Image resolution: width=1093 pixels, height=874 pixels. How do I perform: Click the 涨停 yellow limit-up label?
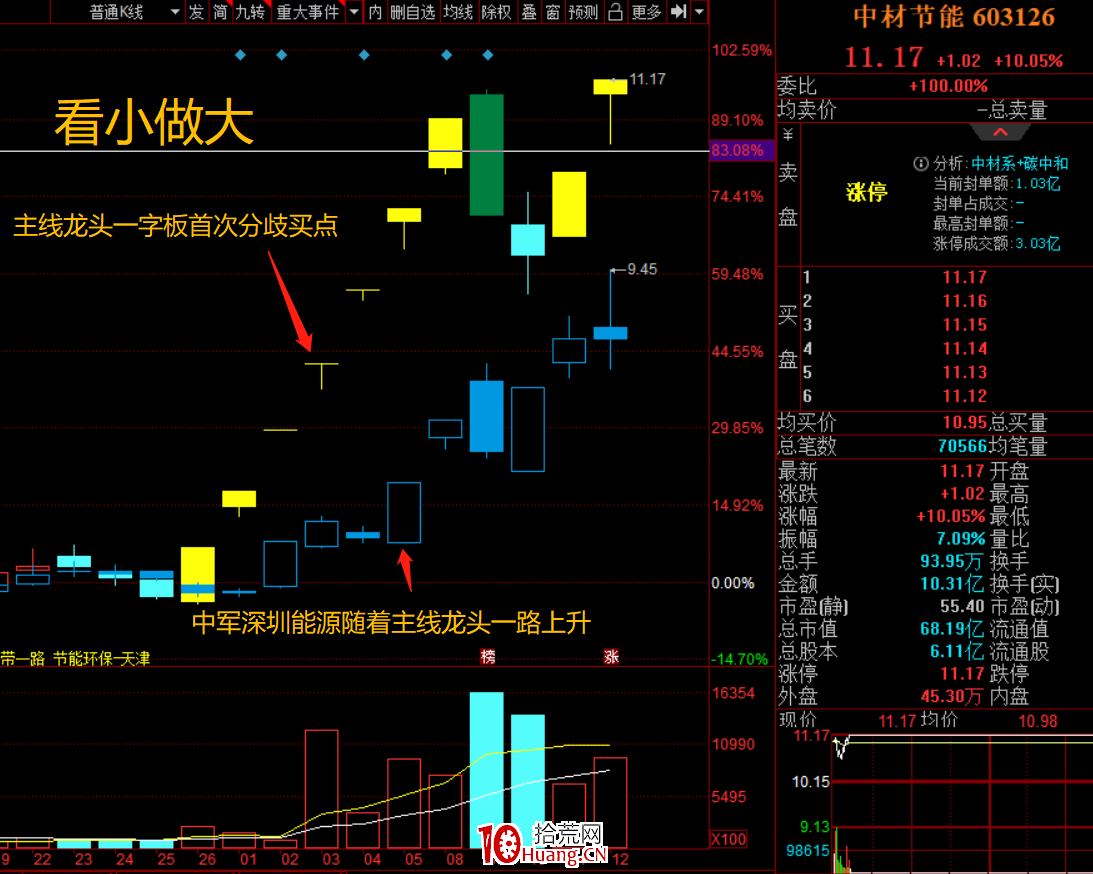tap(866, 192)
